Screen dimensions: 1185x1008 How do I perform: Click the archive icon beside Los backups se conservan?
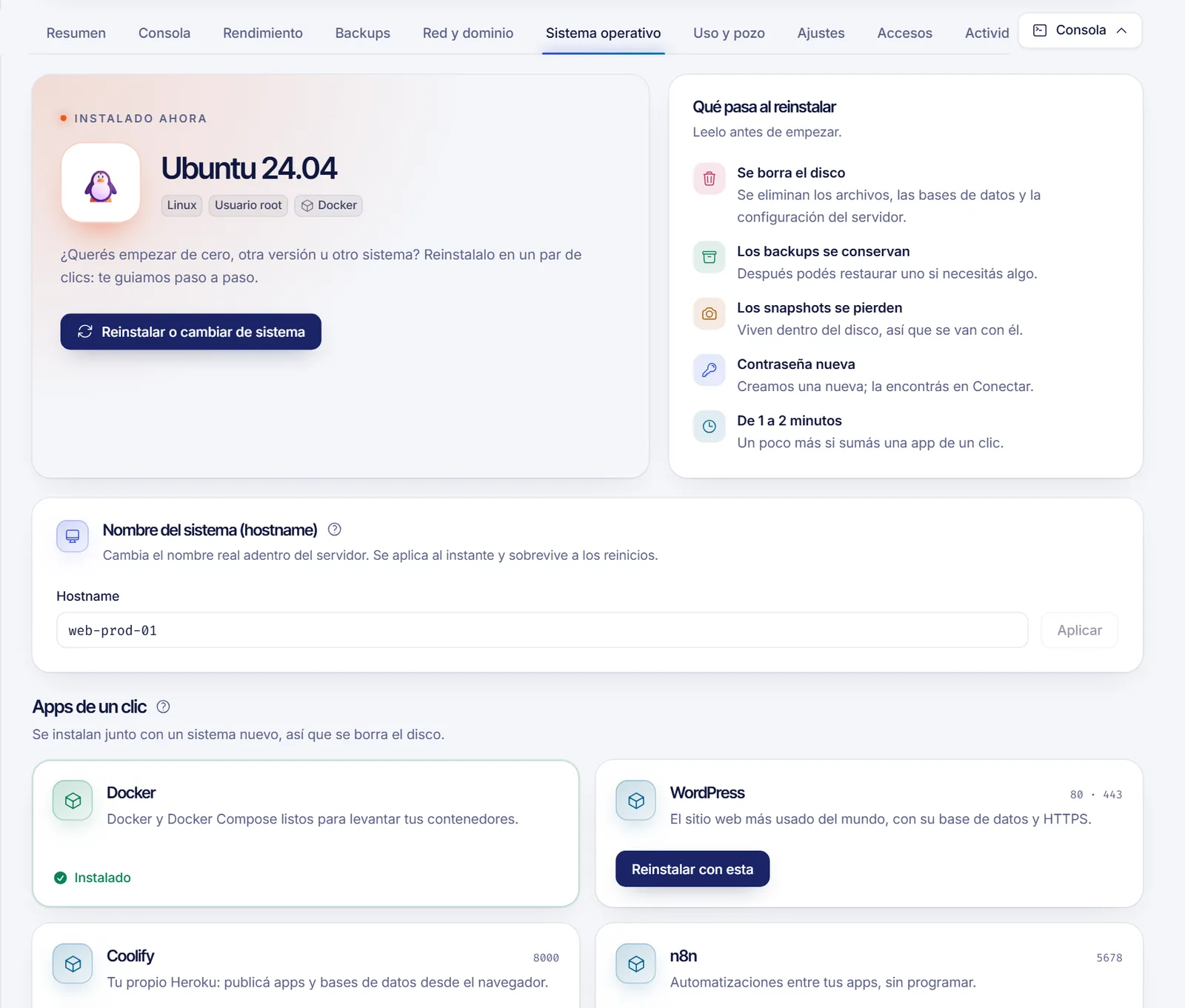[x=709, y=257]
